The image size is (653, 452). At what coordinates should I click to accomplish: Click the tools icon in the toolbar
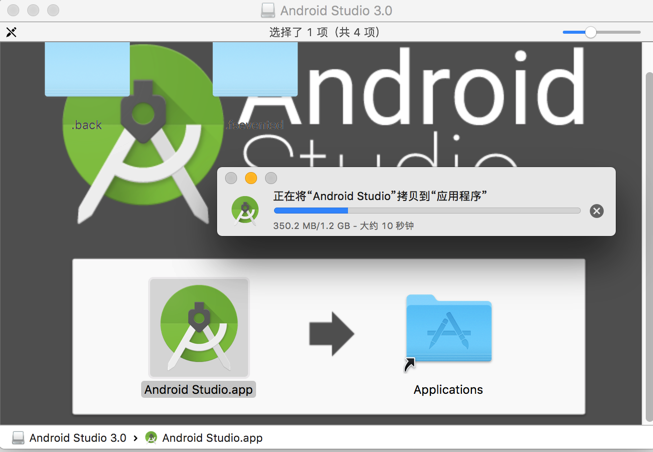click(11, 32)
